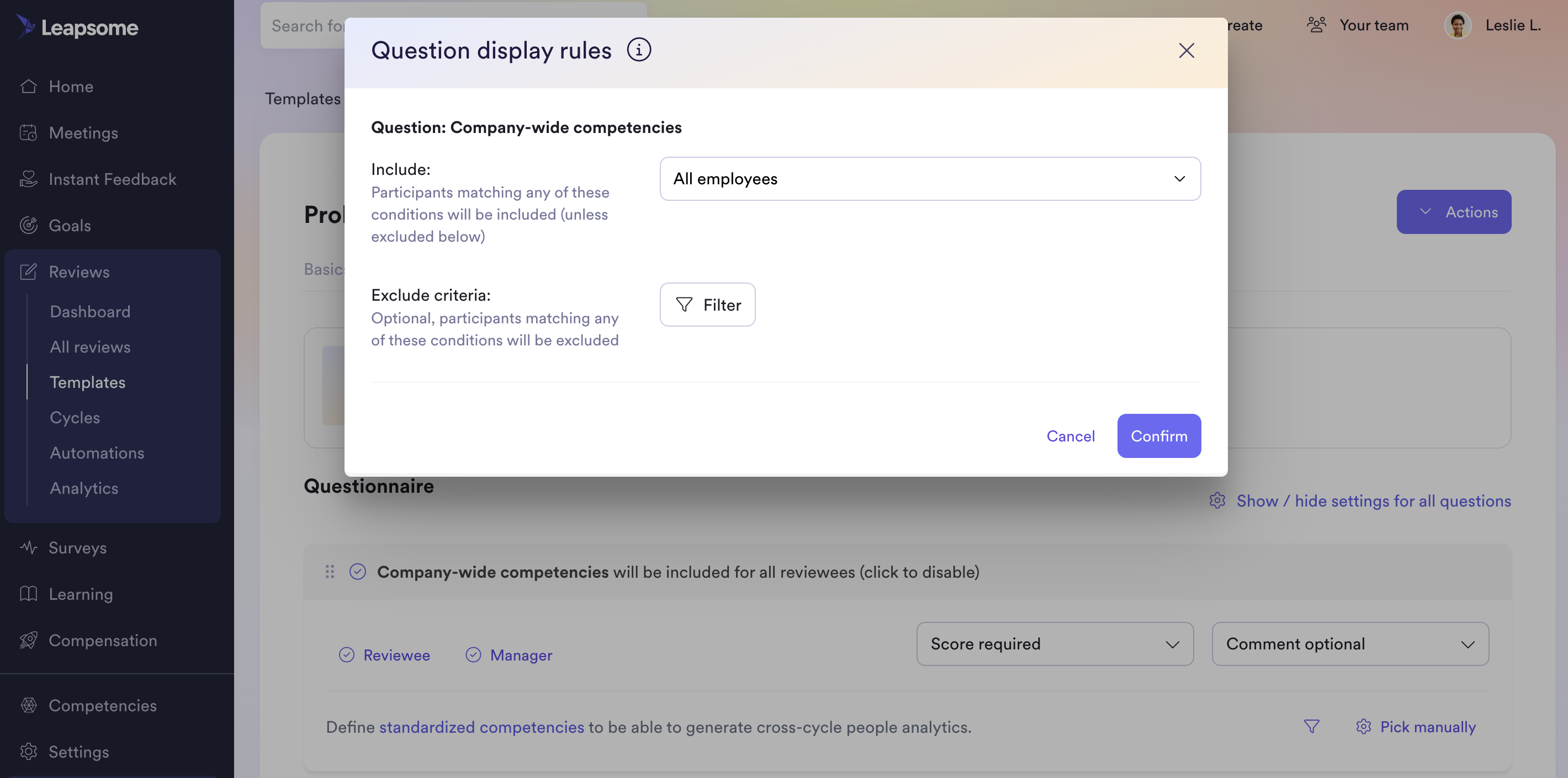Open Dashboard under Reviews
This screenshot has height=778, width=1568.
pos(90,311)
